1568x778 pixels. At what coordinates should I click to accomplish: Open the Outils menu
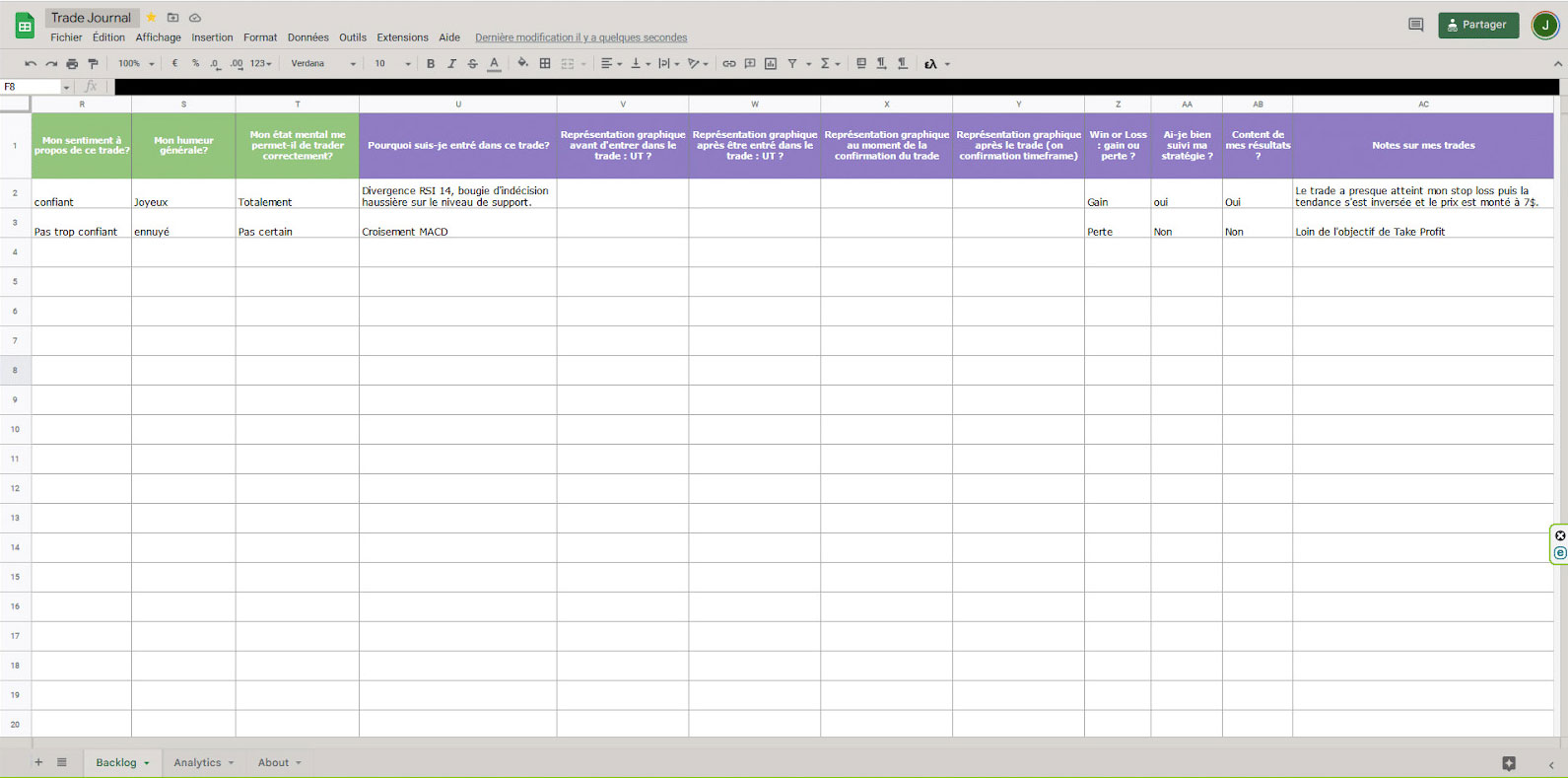point(353,37)
